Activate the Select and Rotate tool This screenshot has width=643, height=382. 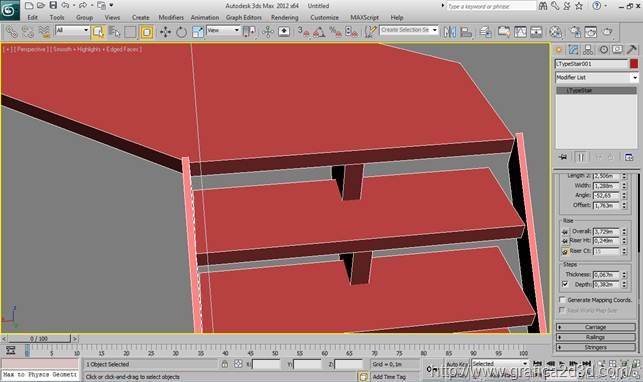(181, 32)
